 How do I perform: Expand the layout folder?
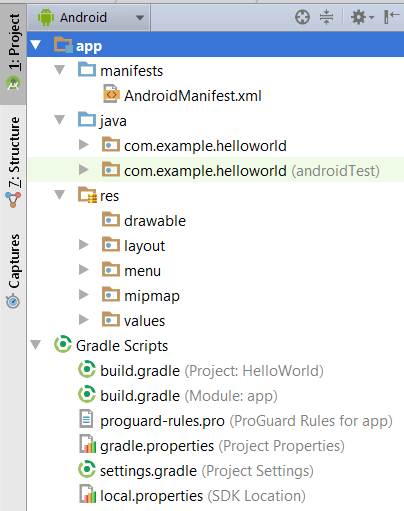83,245
